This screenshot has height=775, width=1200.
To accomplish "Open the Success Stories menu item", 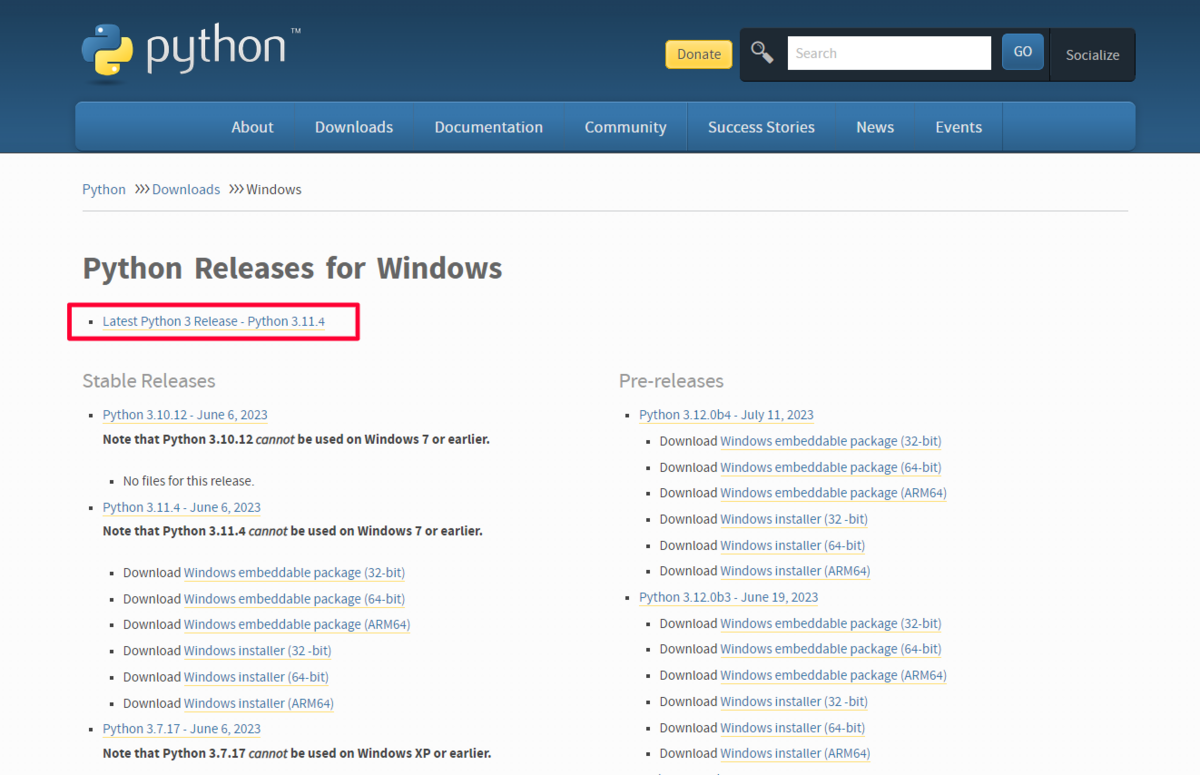I will tap(761, 127).
